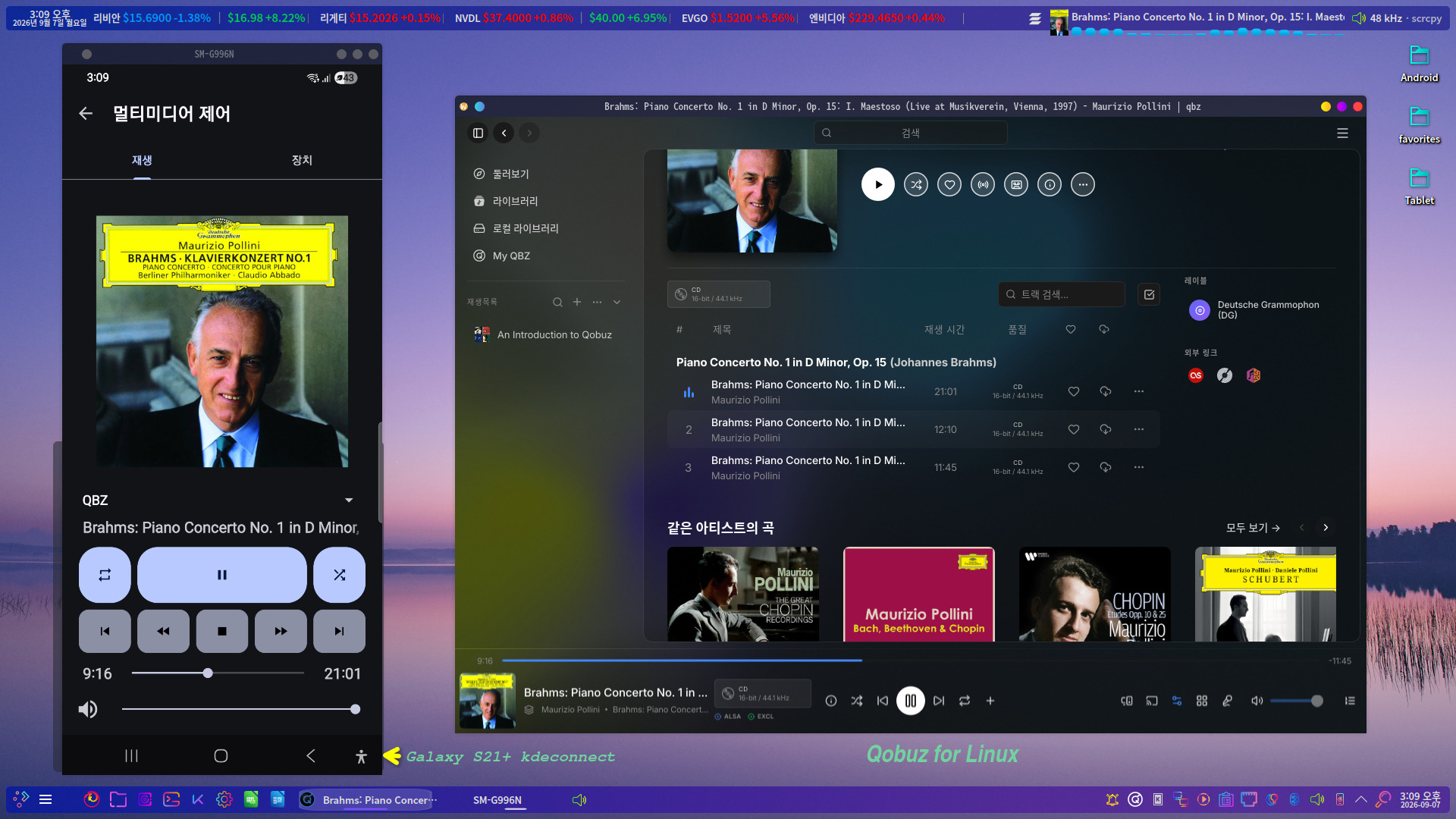Favorite the 11:45 track
Image resolution: width=1456 pixels, height=819 pixels.
pyautogui.click(x=1074, y=467)
